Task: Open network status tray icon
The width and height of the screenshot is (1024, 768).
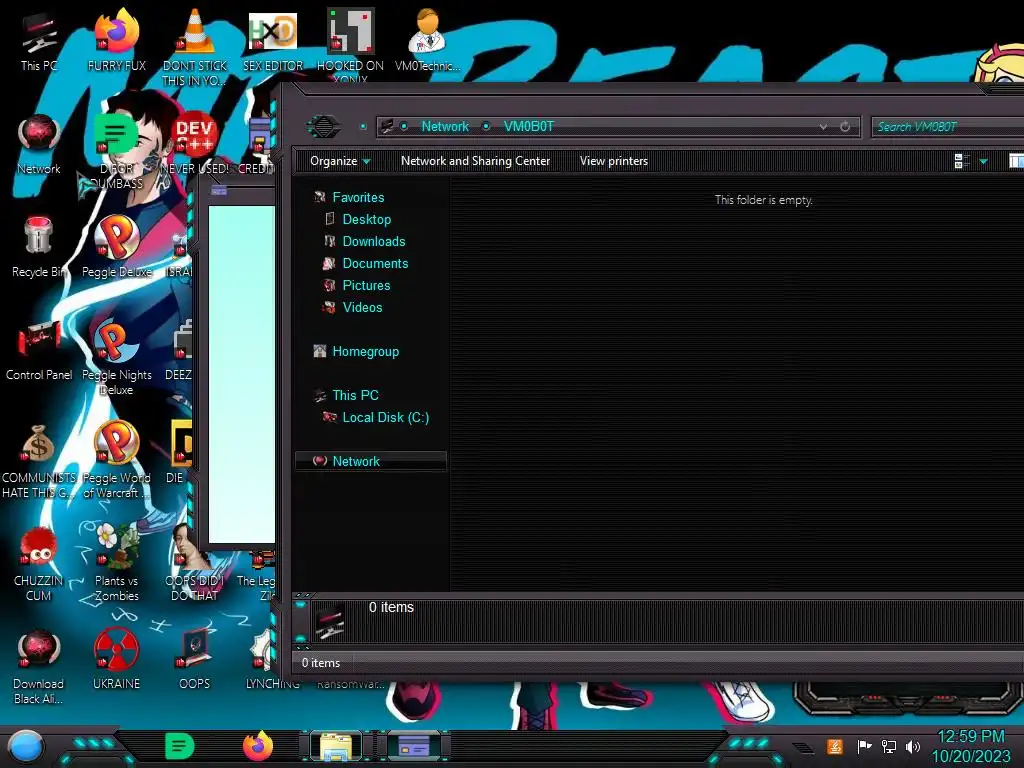Action: coord(889,746)
